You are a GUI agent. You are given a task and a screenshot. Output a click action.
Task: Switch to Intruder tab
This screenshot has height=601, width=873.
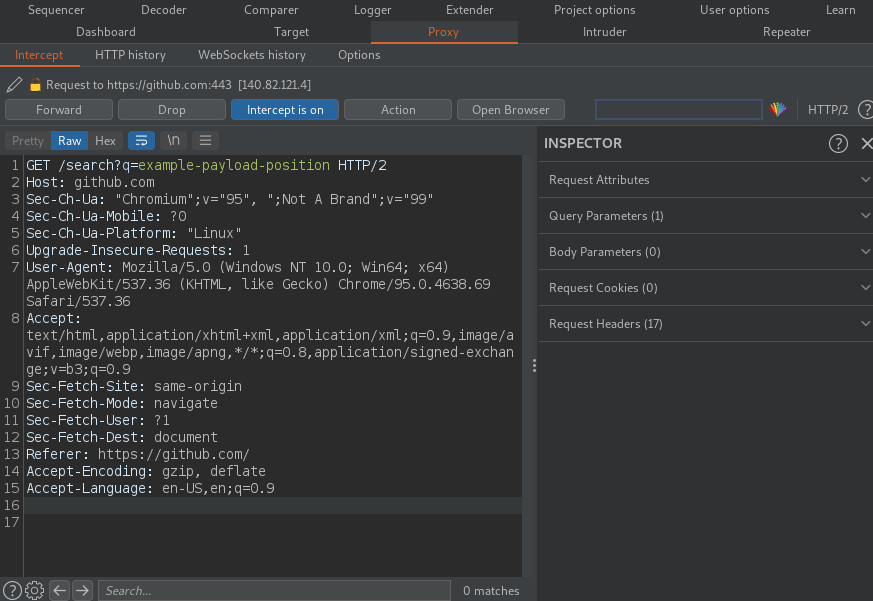(605, 32)
